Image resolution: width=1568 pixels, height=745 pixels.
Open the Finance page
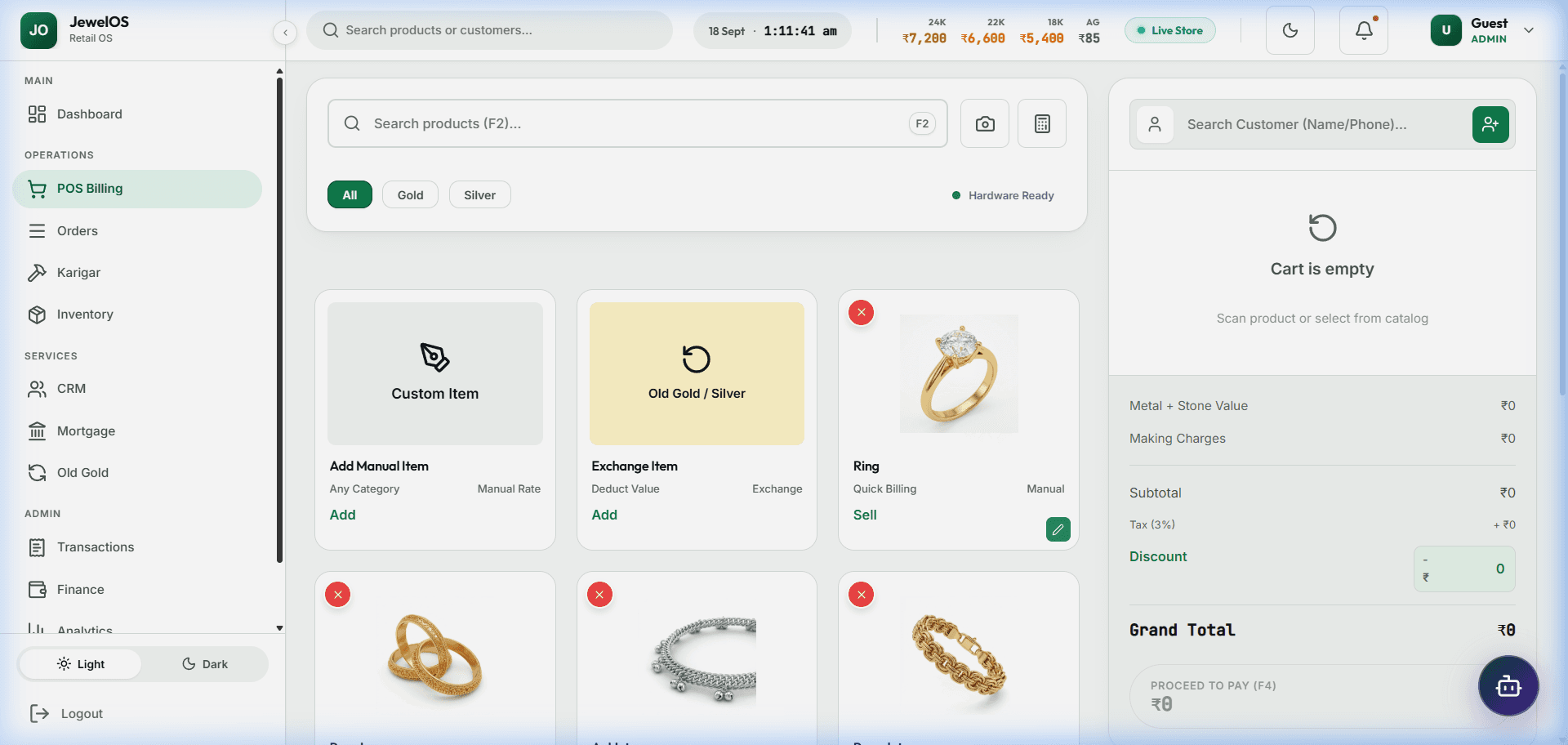click(137, 590)
